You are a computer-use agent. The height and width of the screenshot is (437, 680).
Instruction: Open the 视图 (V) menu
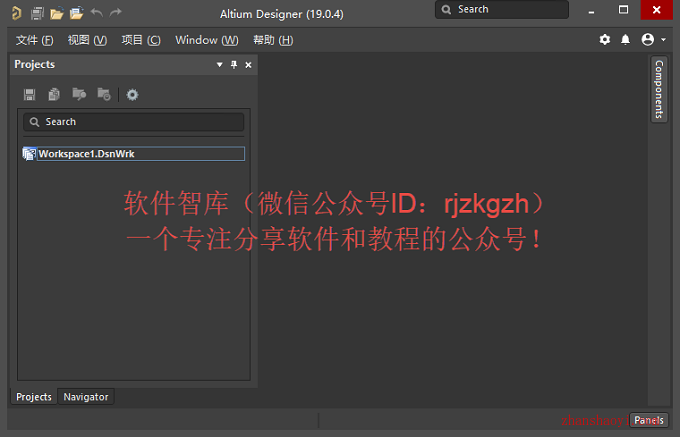[x=87, y=40]
